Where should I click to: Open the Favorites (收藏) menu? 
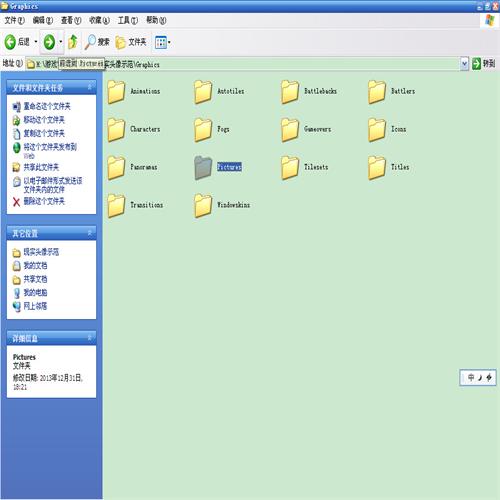[99, 20]
